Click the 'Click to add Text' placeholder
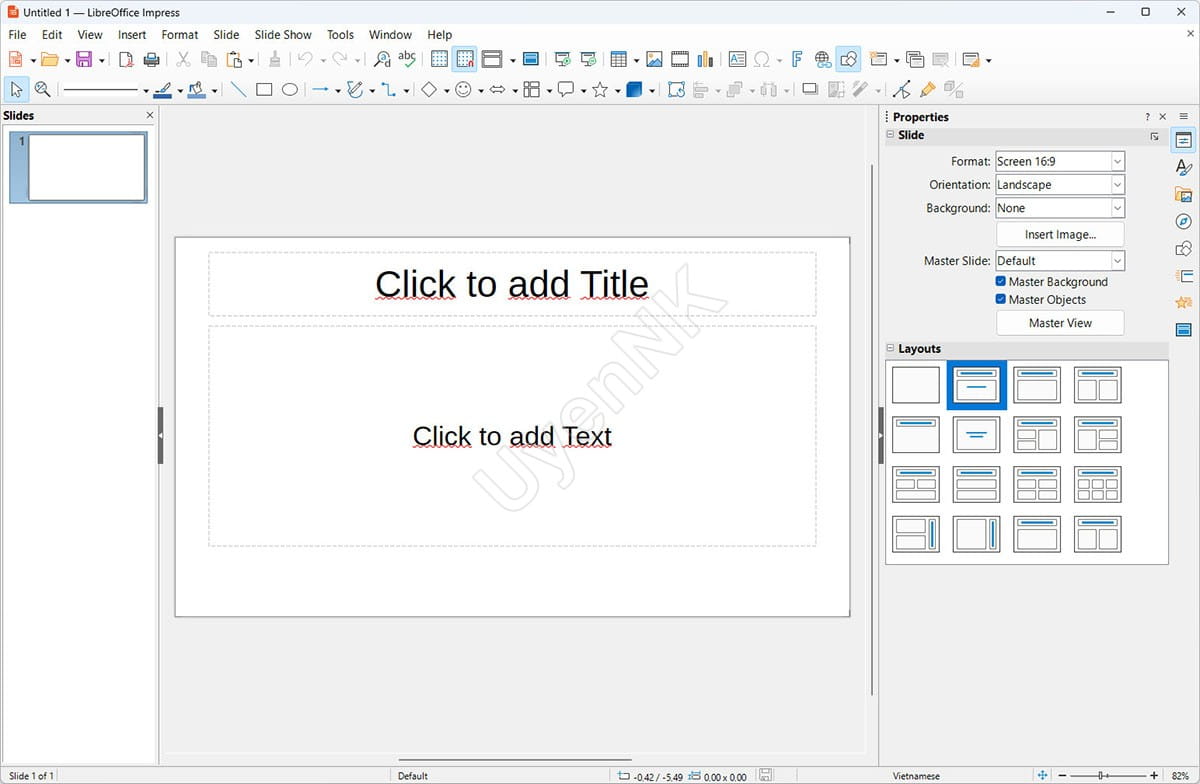The width and height of the screenshot is (1200, 784). (512, 436)
